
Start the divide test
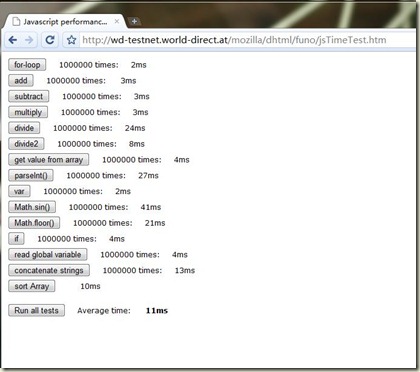(x=24, y=128)
